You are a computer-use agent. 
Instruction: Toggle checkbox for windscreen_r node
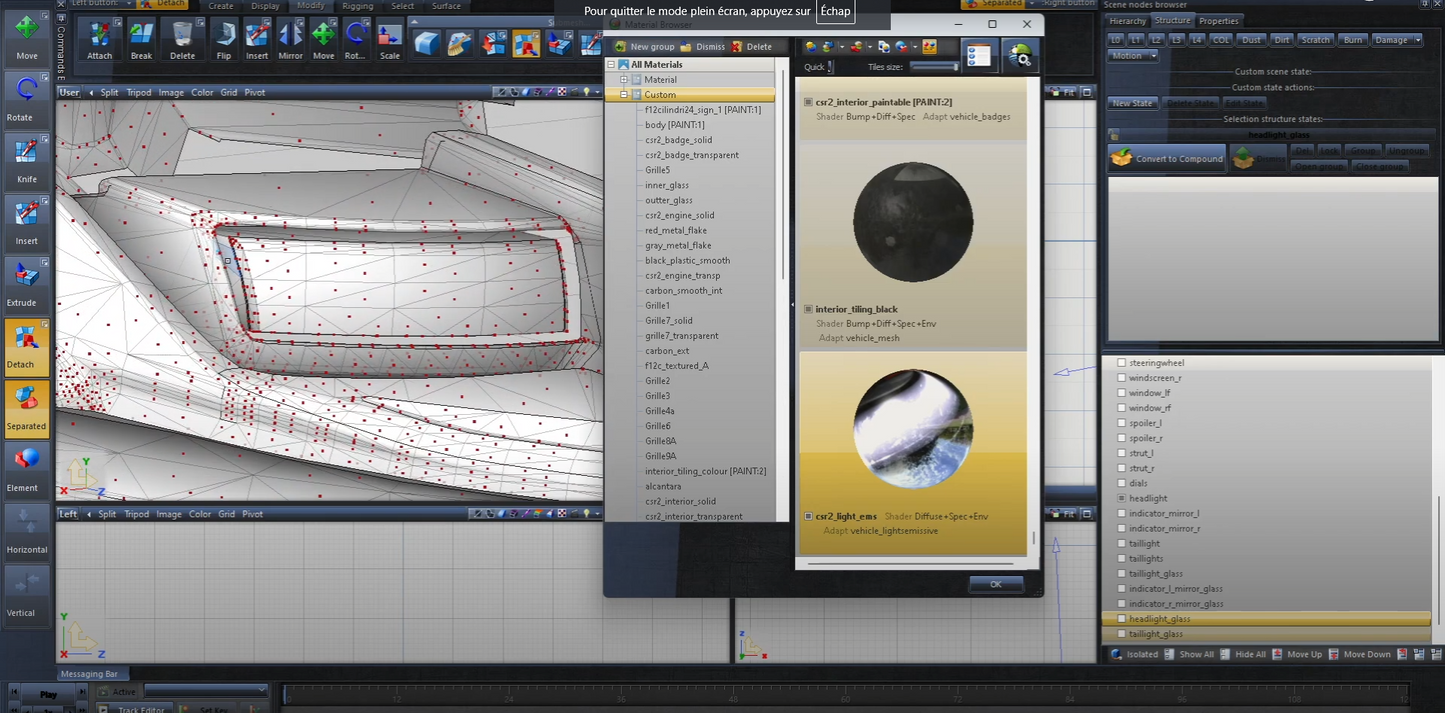coord(1121,378)
